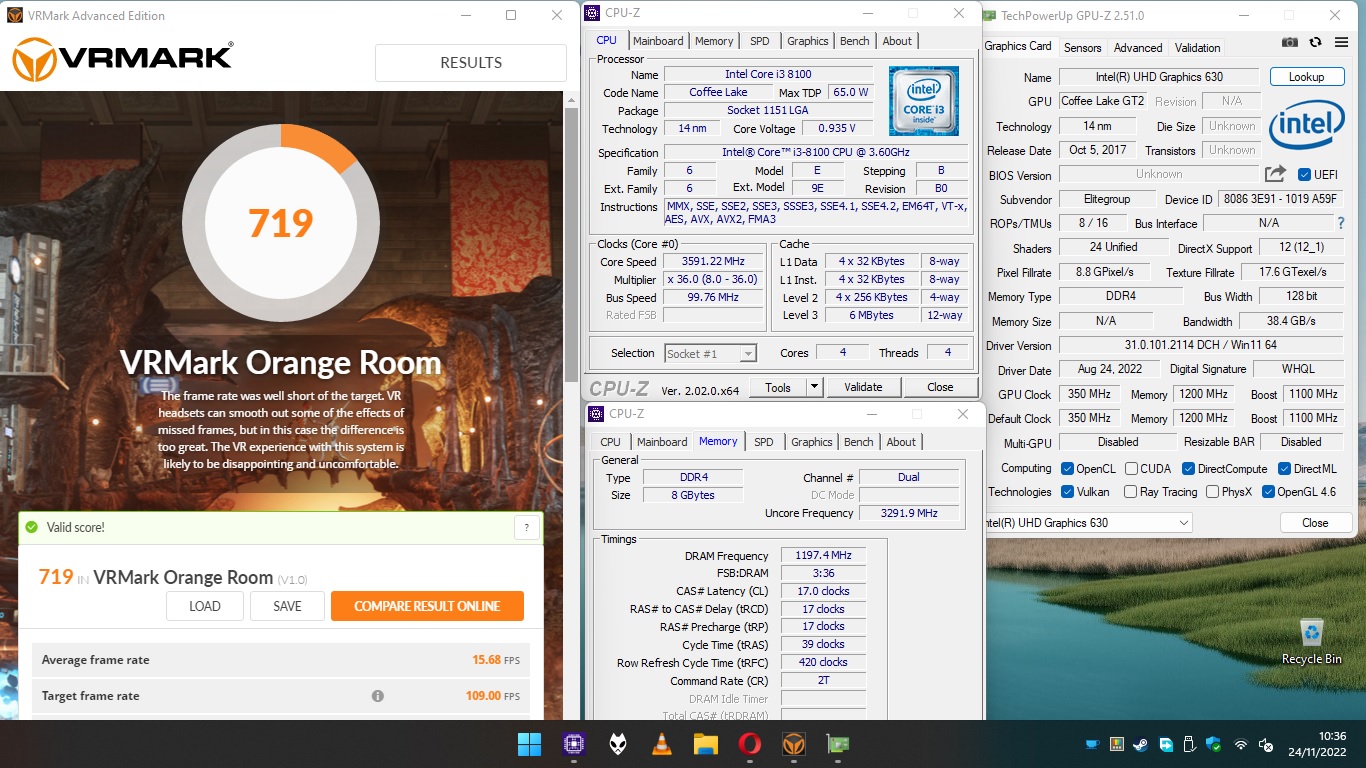Open VLC media player from taskbar
This screenshot has width=1366, height=768.
[661, 744]
